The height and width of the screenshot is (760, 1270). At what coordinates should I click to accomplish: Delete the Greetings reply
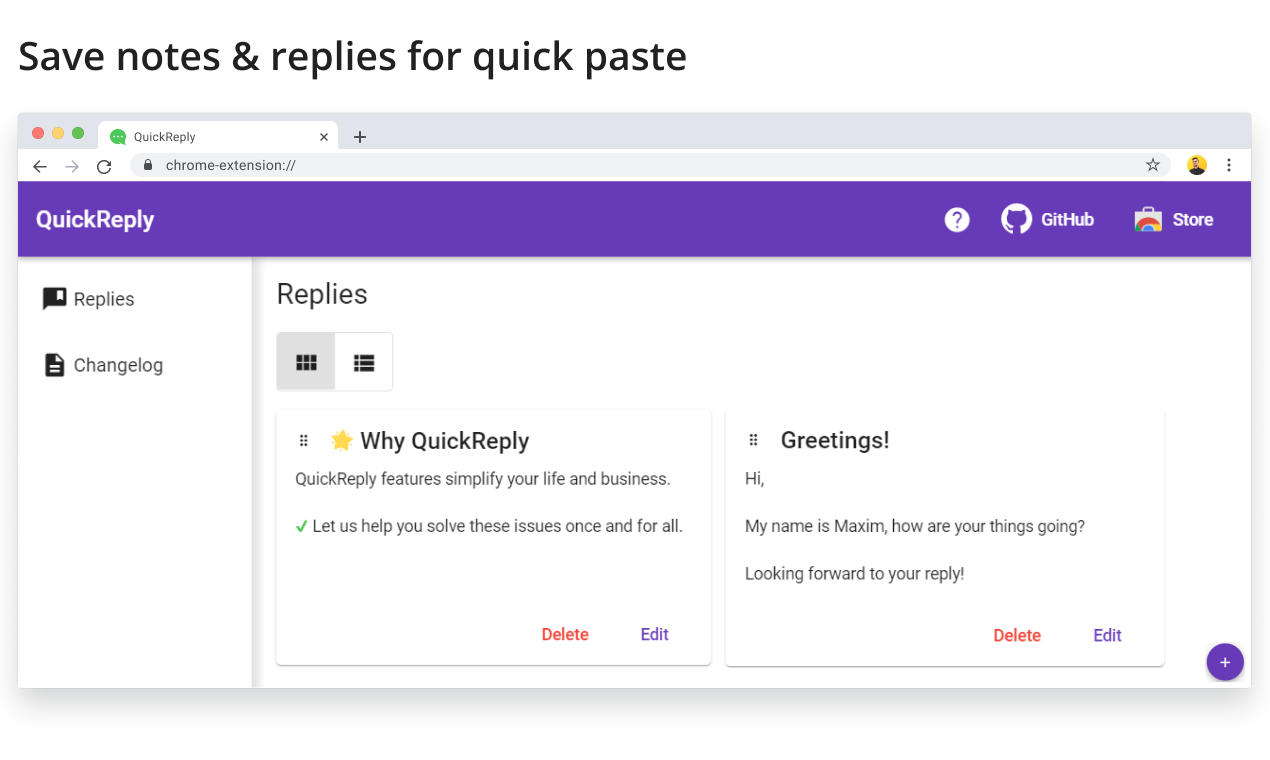click(x=1016, y=634)
